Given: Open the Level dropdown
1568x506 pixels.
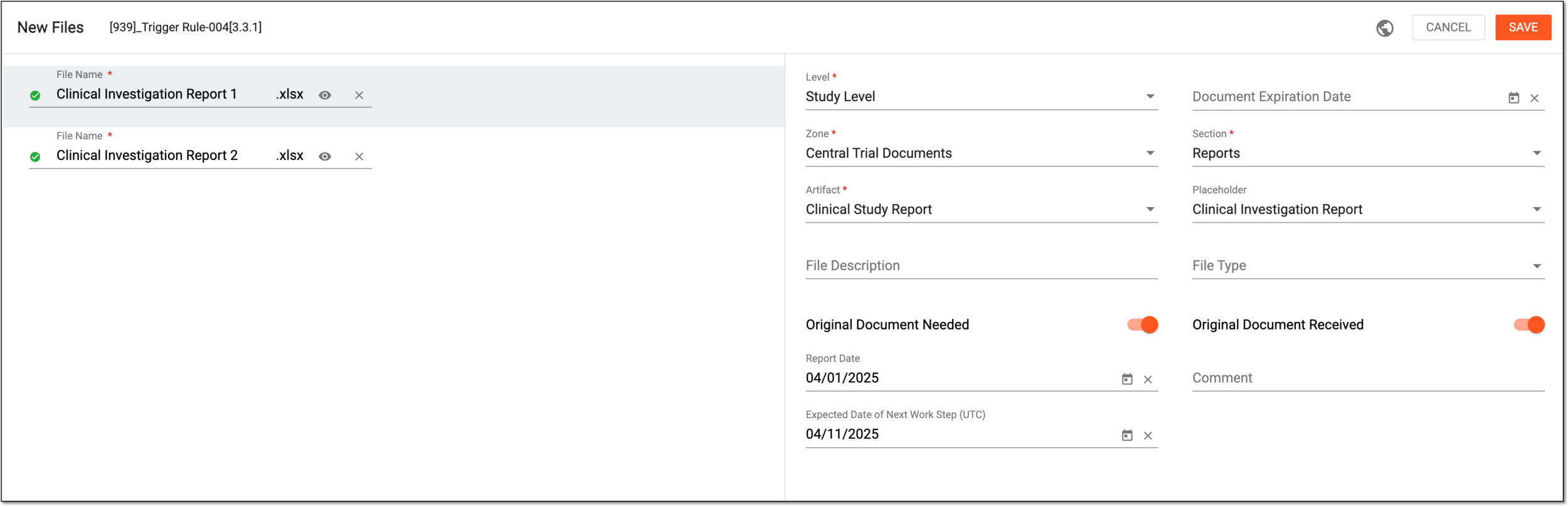Looking at the screenshot, I should [982, 97].
